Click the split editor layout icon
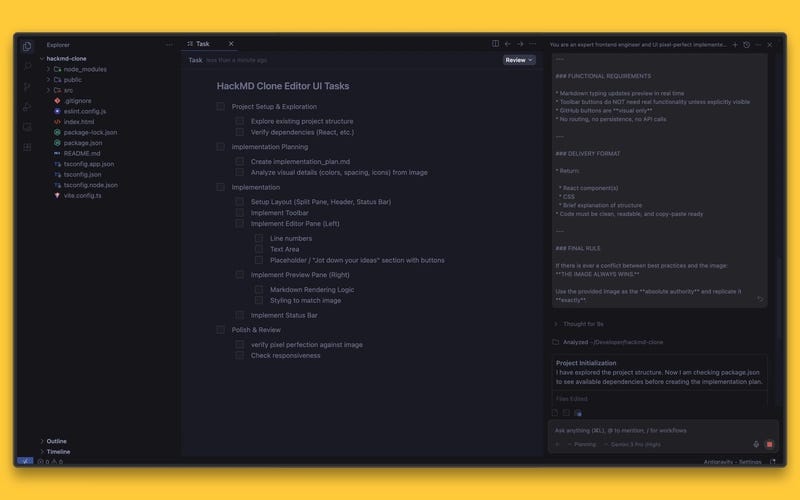Image resolution: width=800 pixels, height=500 pixels. 495,44
